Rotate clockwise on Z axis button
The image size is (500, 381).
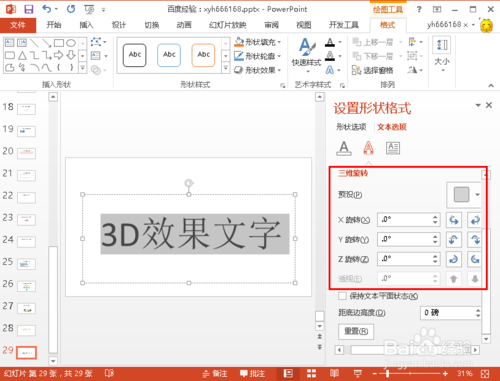click(454, 259)
